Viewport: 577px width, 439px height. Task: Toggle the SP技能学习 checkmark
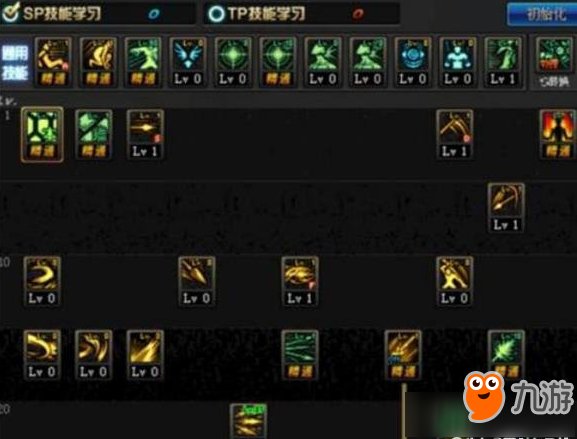[x=10, y=13]
